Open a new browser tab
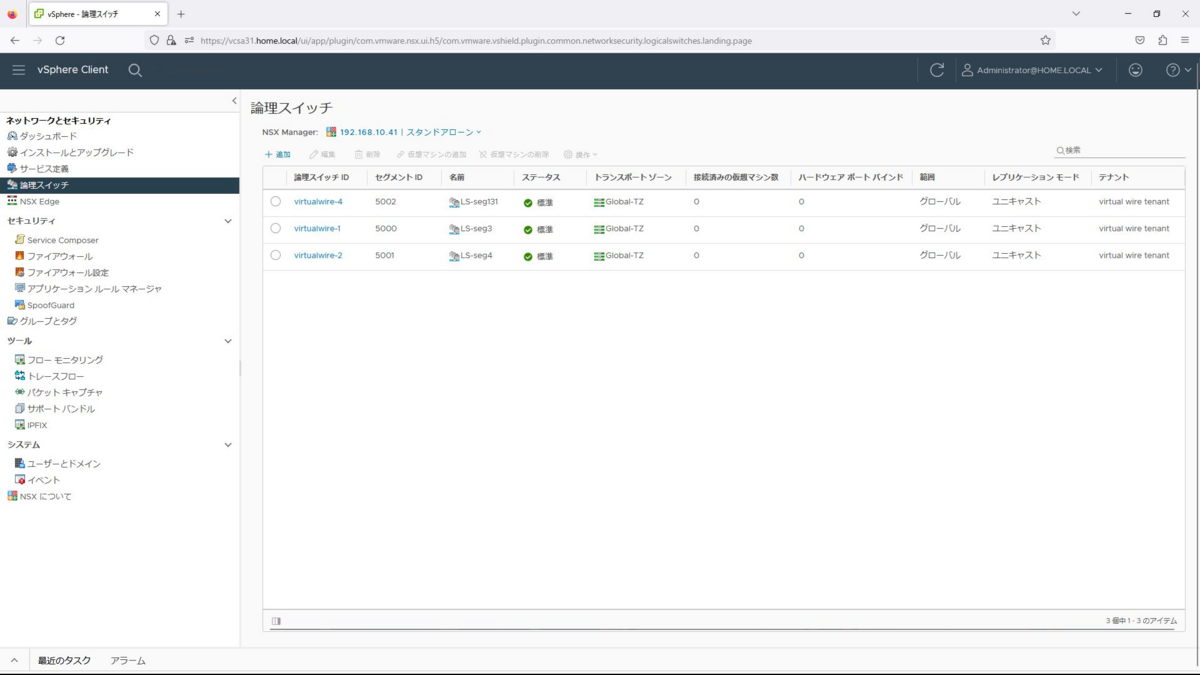This screenshot has height=675, width=1200. point(181,14)
